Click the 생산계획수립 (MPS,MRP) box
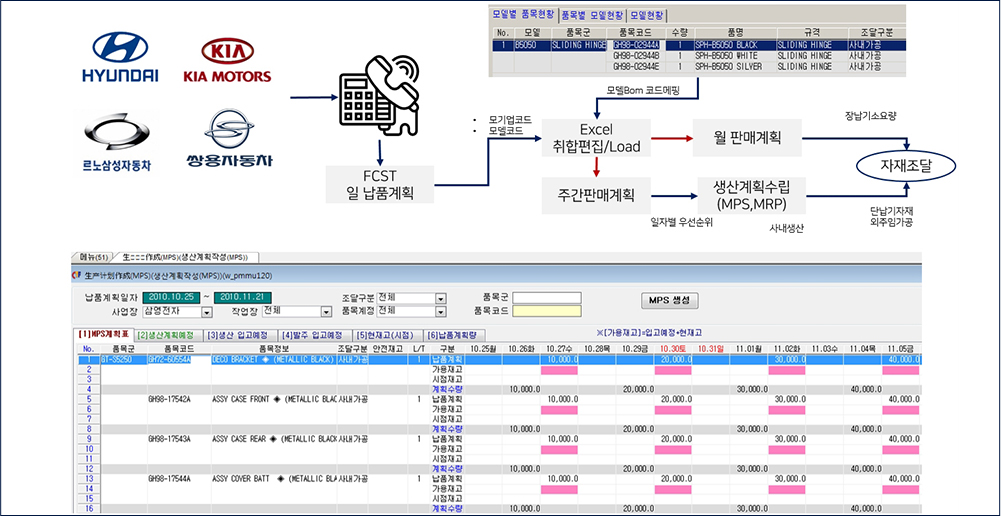This screenshot has width=1001, height=516. (x=749, y=195)
